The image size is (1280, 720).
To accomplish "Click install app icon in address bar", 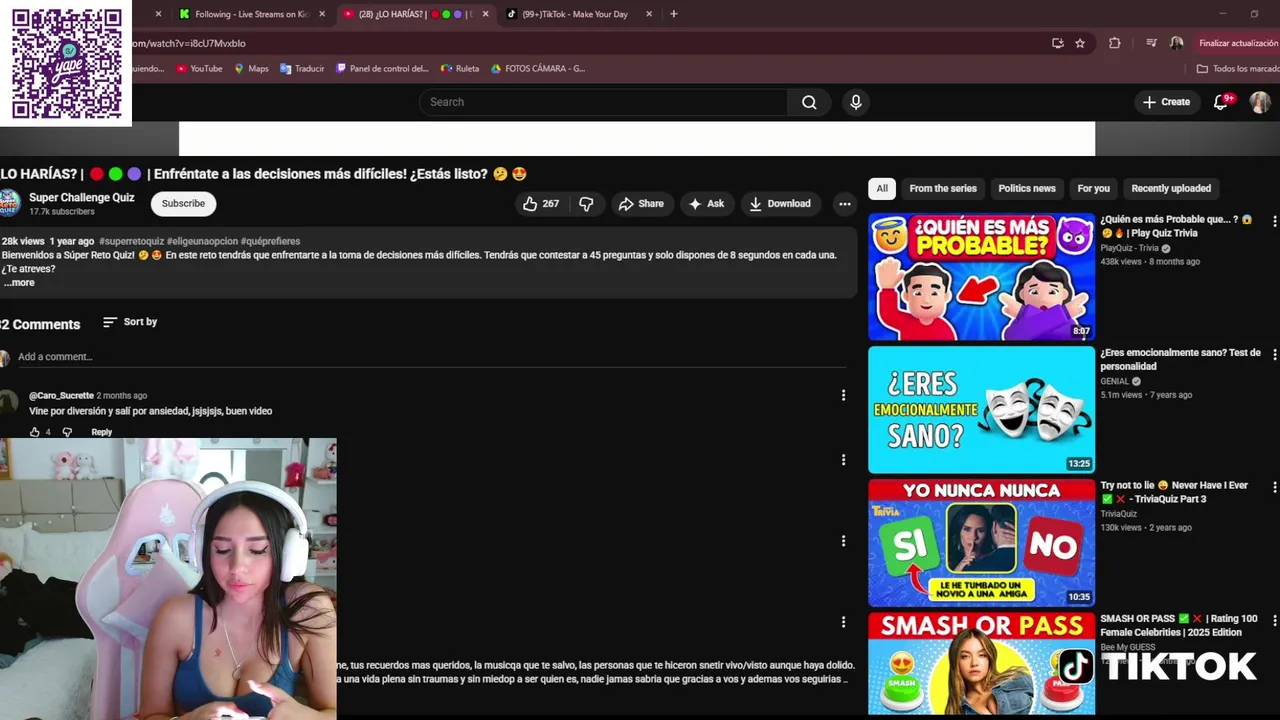I will [x=1057, y=43].
